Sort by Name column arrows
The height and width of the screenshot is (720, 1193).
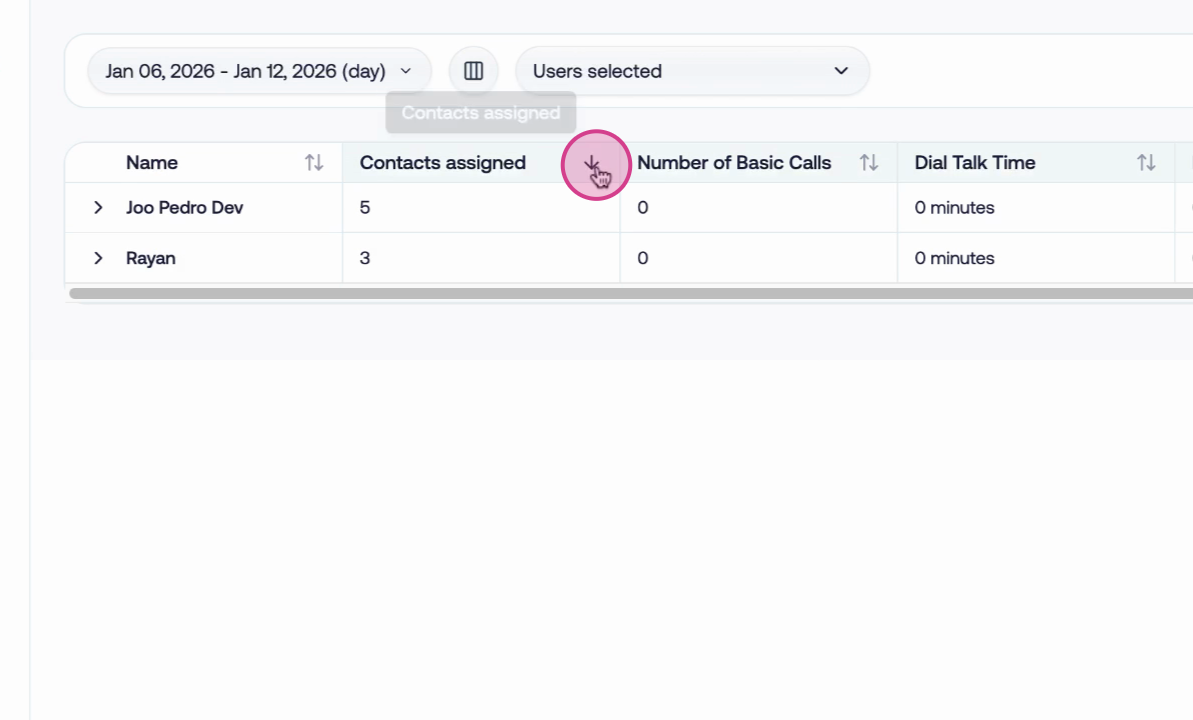314,162
